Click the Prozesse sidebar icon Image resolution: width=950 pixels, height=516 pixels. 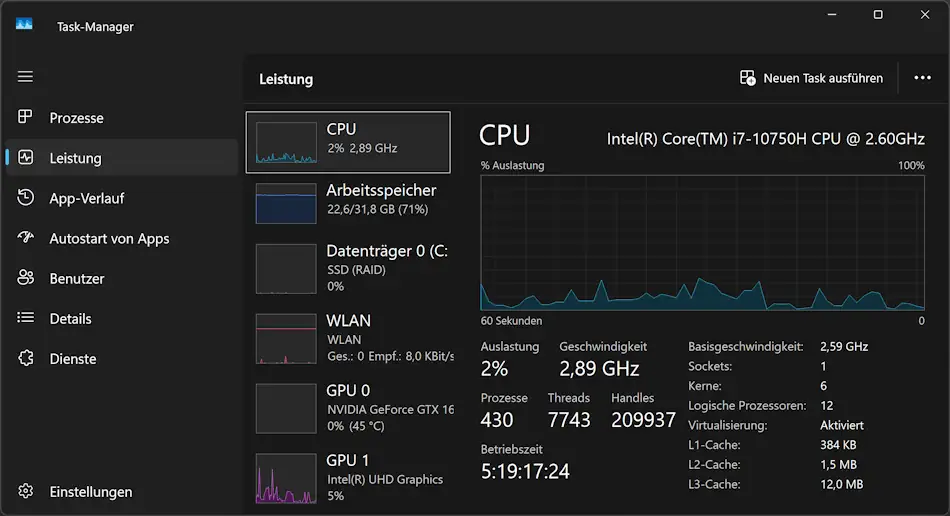[25, 116]
